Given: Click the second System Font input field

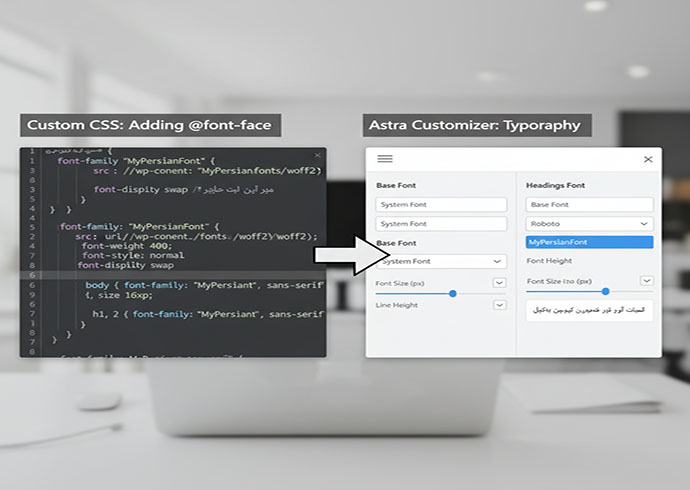Looking at the screenshot, I should coord(441,224).
